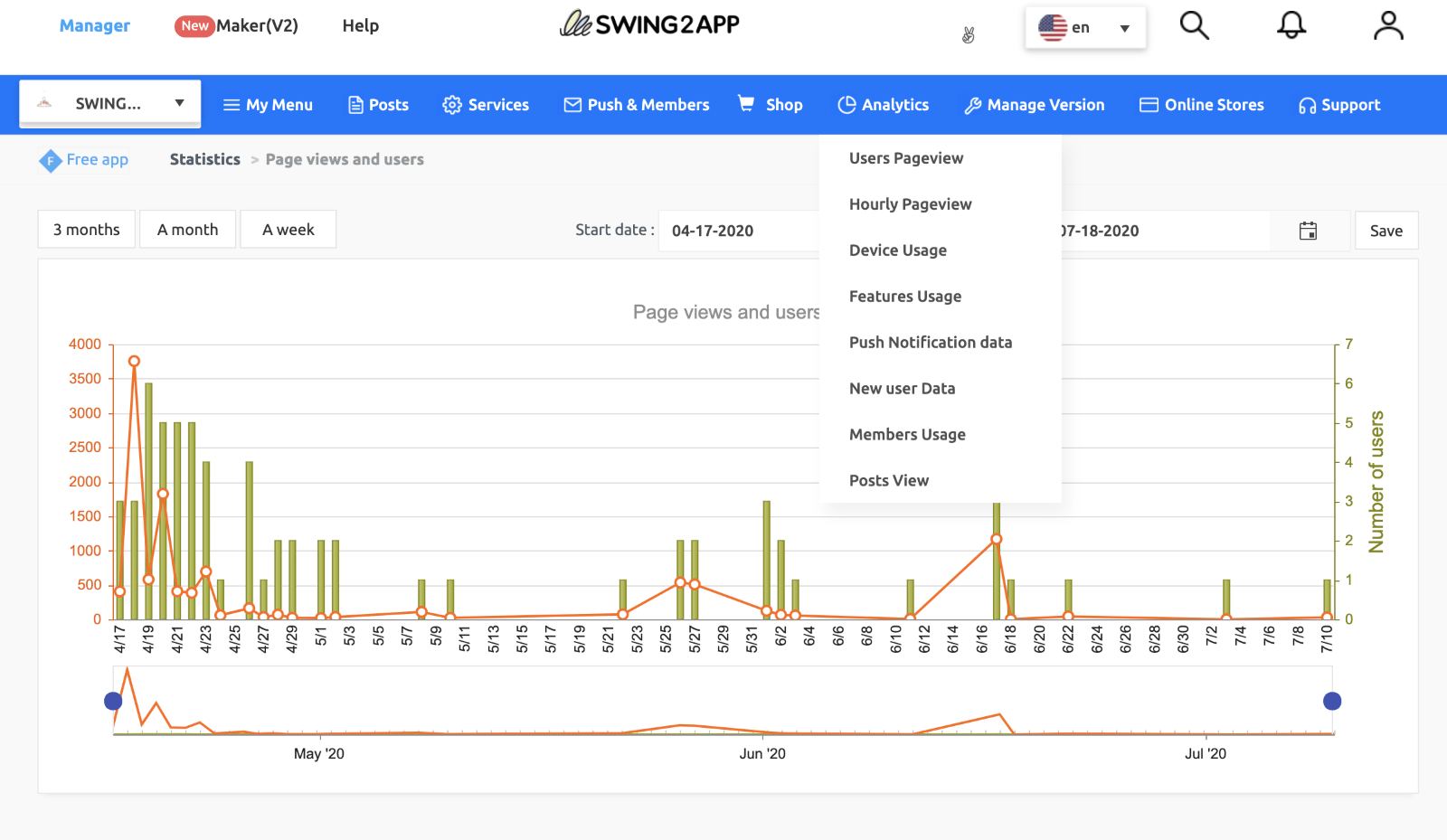
Task: Open the Statistics breadcrumb link
Action: (x=204, y=159)
